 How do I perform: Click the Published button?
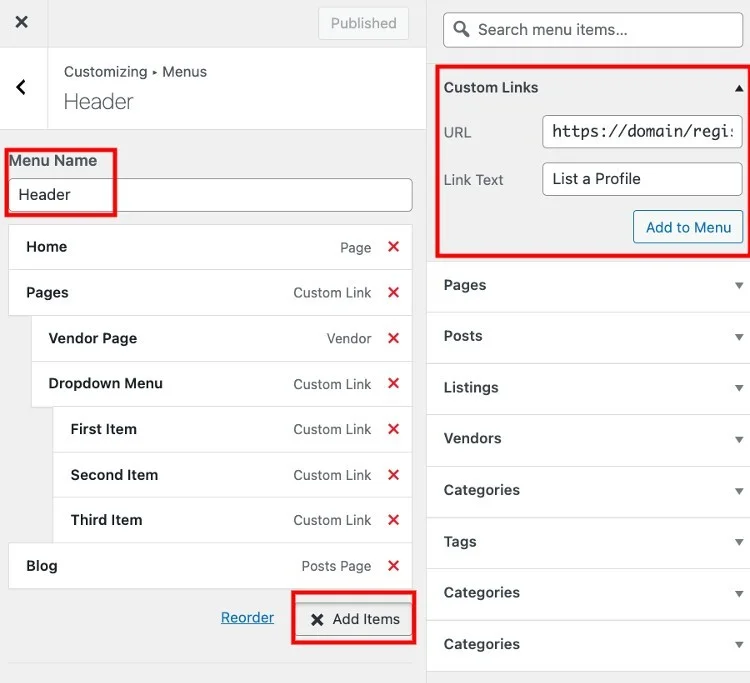pos(364,23)
